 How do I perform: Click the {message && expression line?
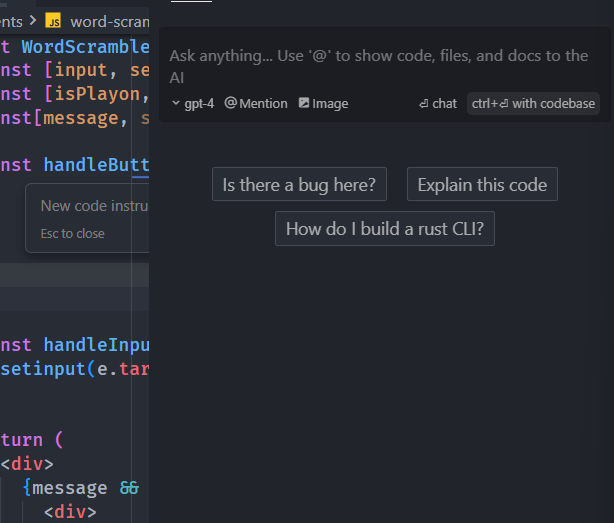[x=81, y=488]
